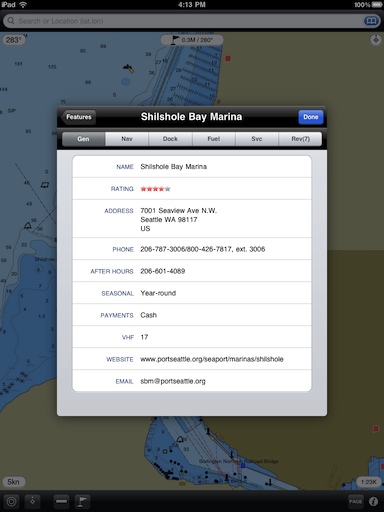384x512 pixels.
Task: Open the portseattle.org marina website link
Action: point(212,359)
